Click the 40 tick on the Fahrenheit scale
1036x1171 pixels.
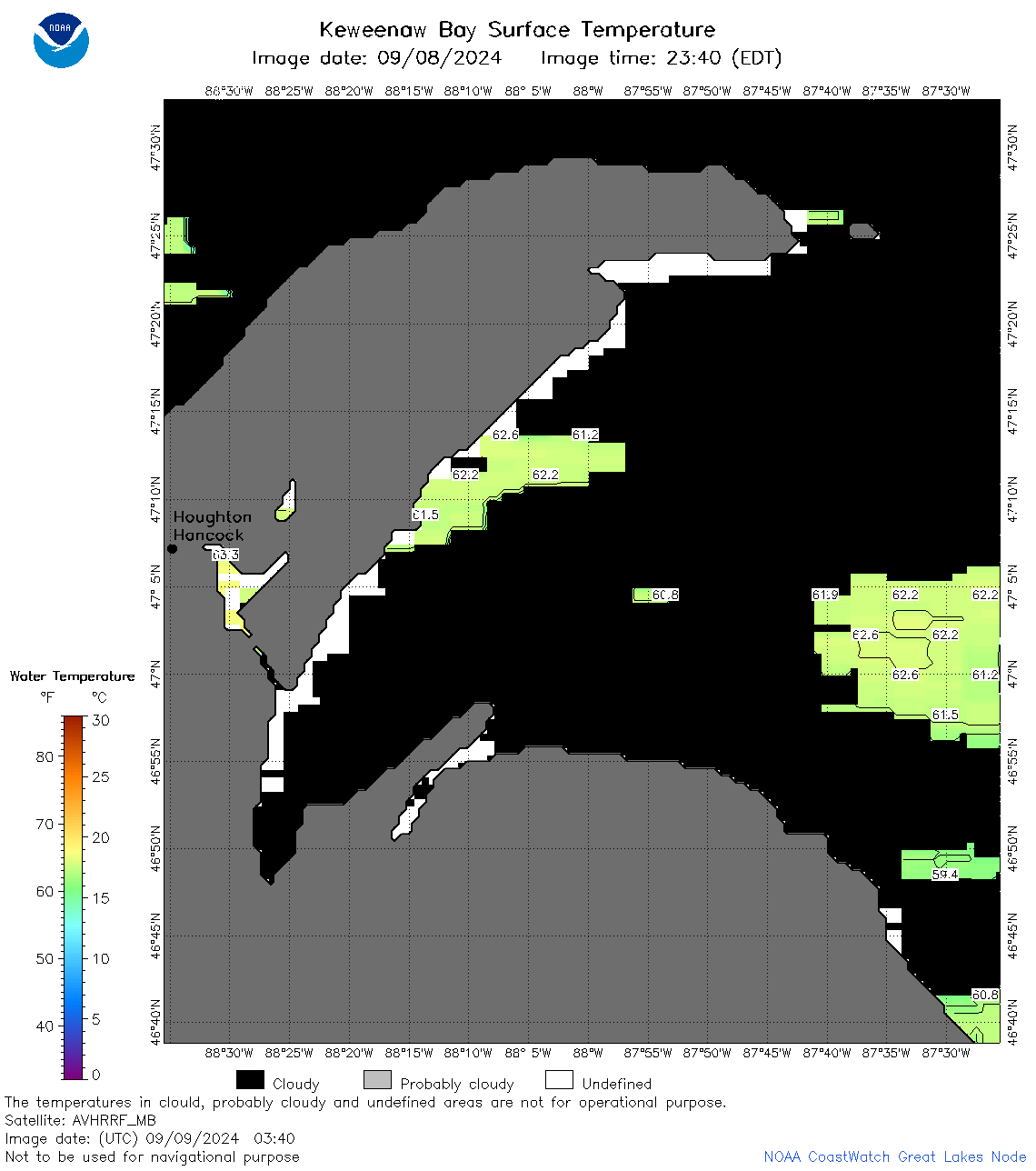(45, 1026)
